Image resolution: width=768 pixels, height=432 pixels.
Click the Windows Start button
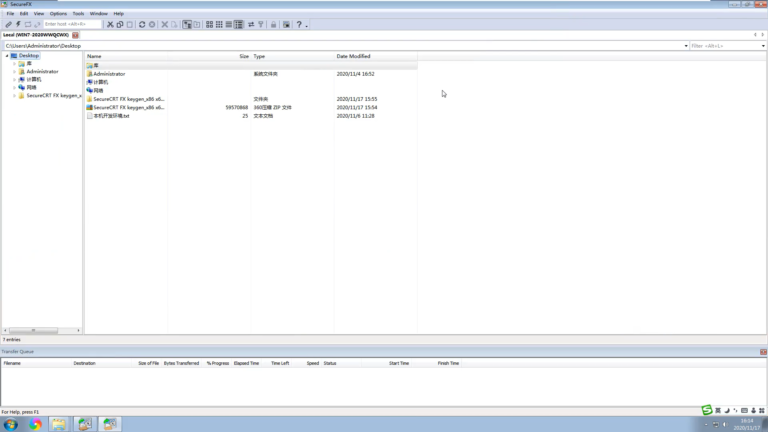[x=11, y=424]
